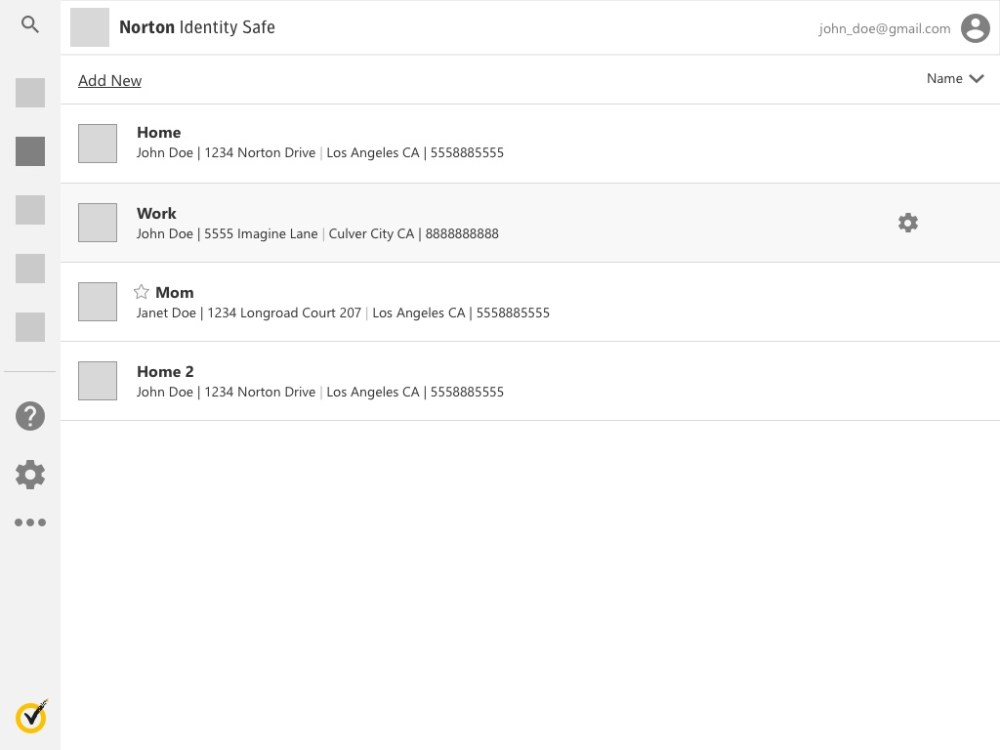Open settings gear in the sidebar

click(x=30, y=474)
